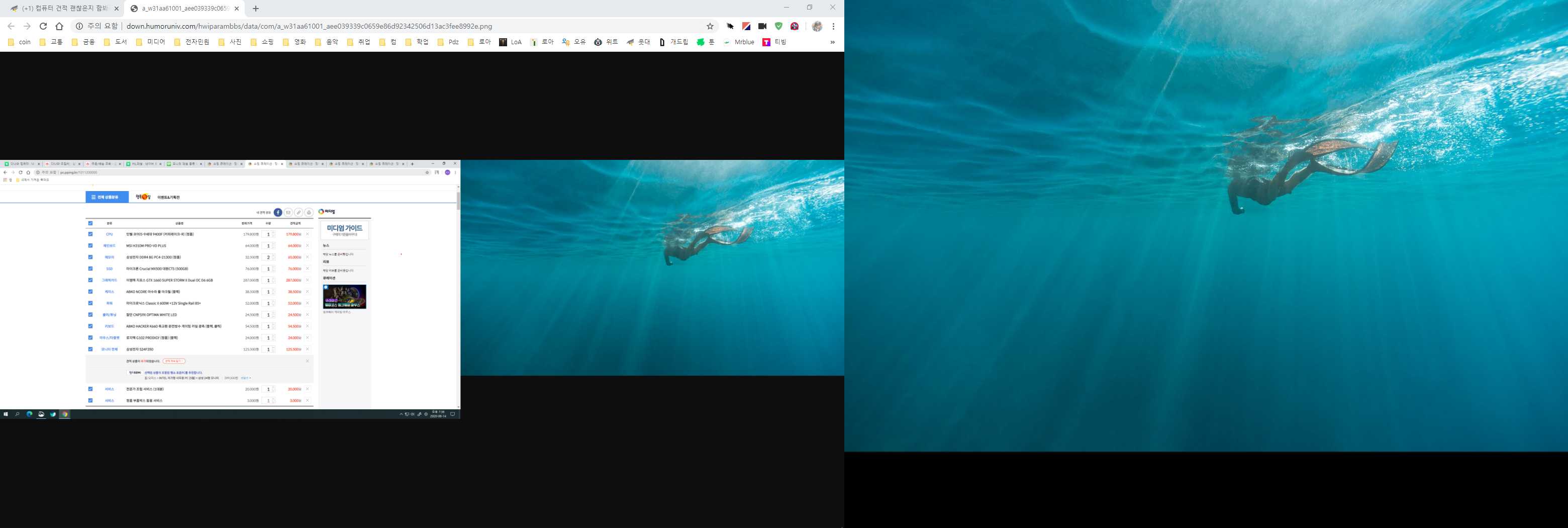Image resolution: width=1568 pixels, height=528 pixels.
Task: Click the browser forward arrow
Action: (x=27, y=26)
